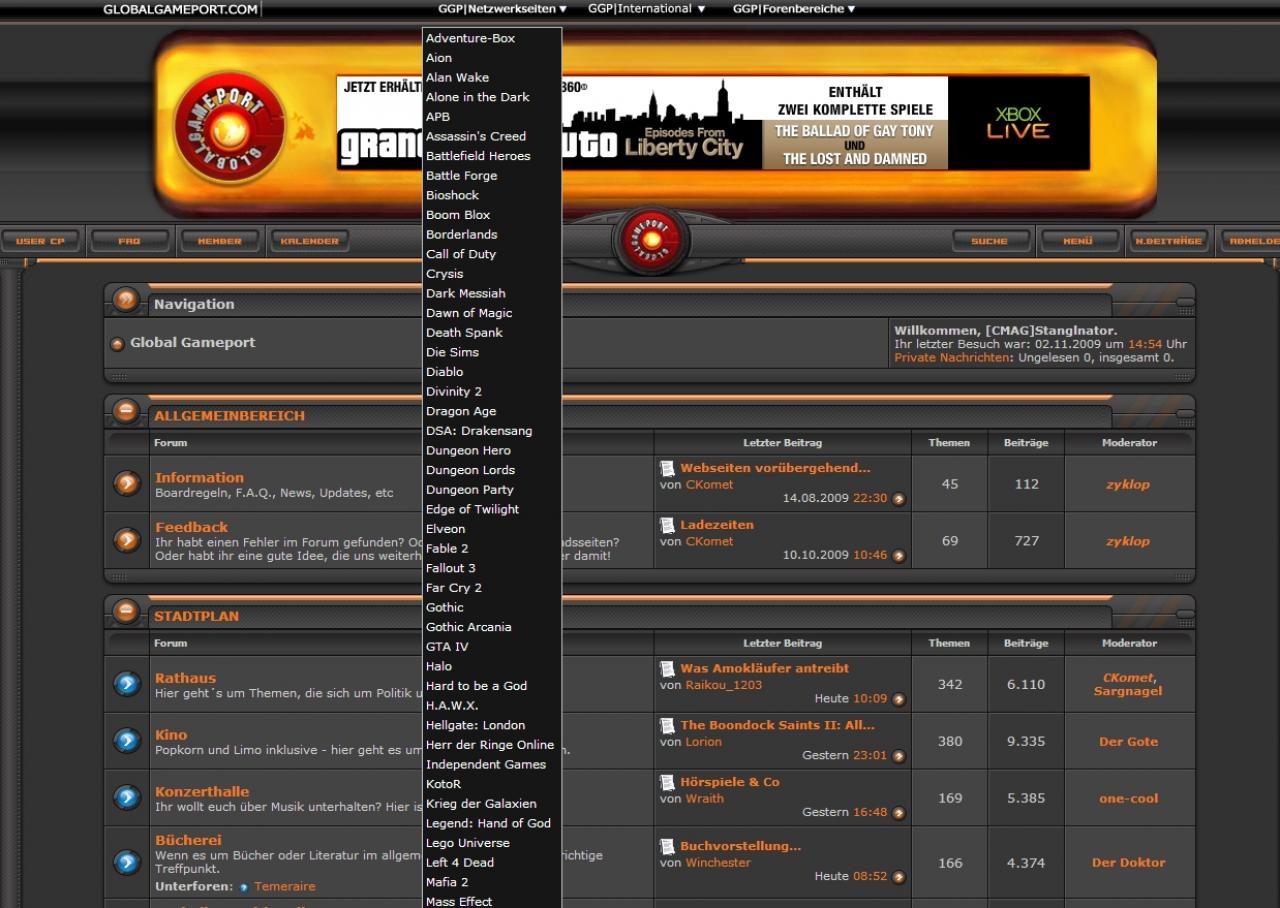Click the post icon beside 'Webseiten vorübergehend...'
The height and width of the screenshot is (908, 1280).
[x=667, y=468]
